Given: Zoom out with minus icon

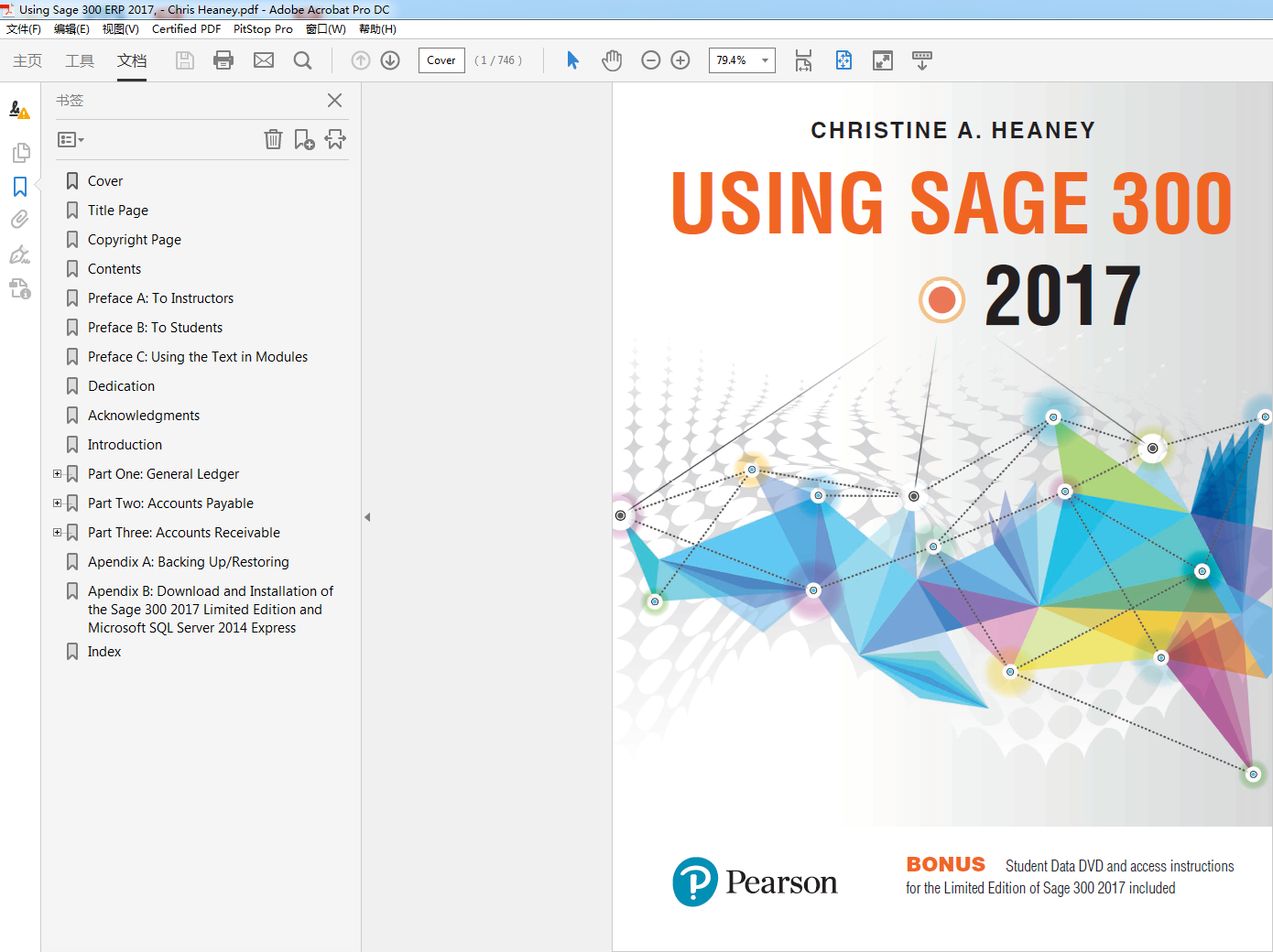Looking at the screenshot, I should (651, 60).
